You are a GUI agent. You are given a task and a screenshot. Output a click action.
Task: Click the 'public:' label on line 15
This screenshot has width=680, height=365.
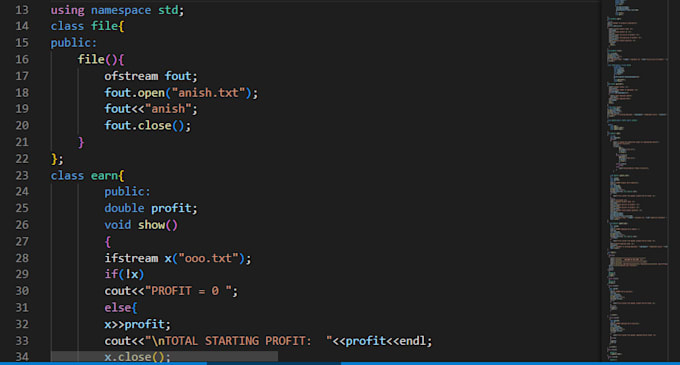(x=74, y=43)
